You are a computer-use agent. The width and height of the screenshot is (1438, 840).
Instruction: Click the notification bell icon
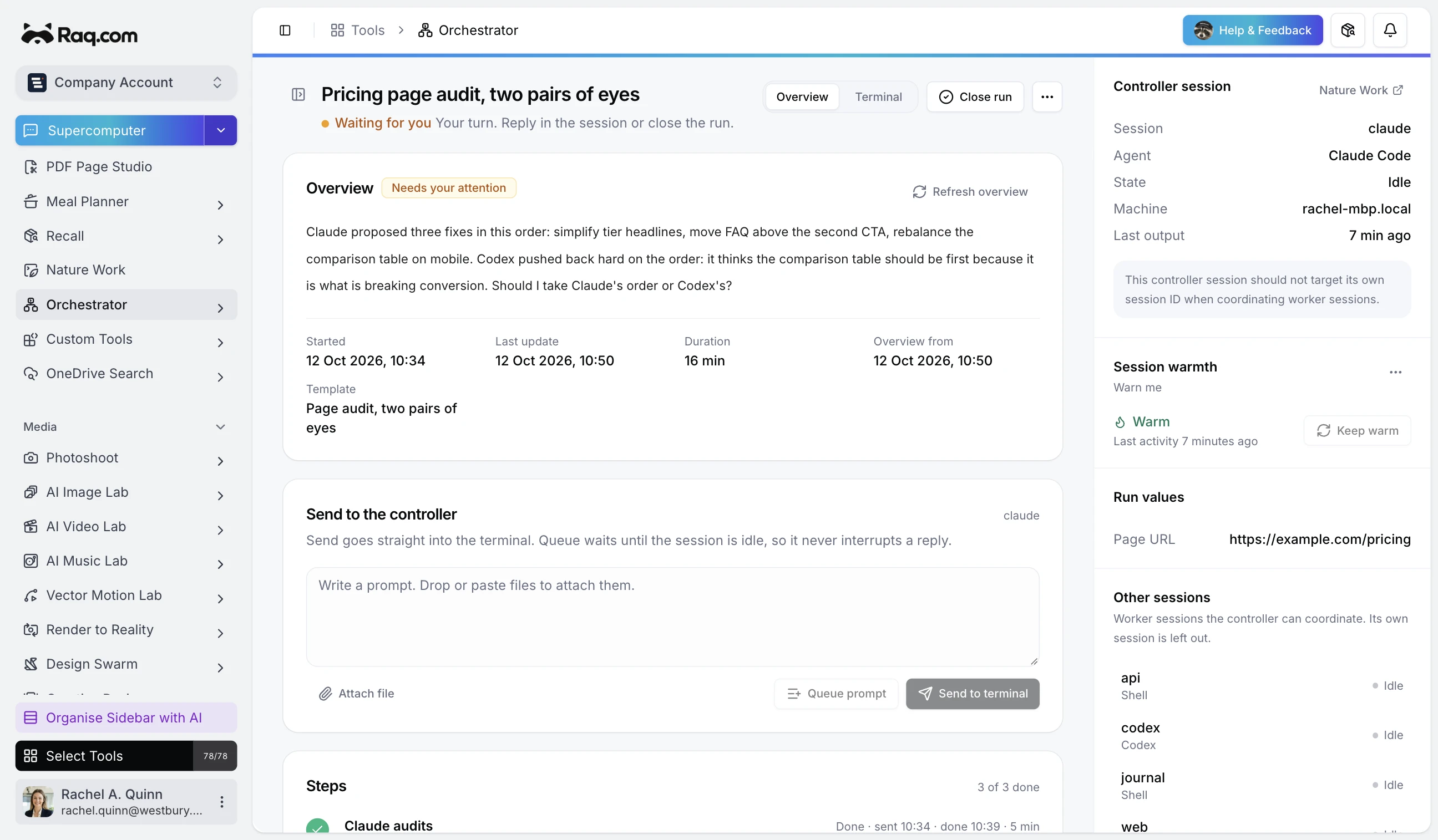[x=1390, y=30]
